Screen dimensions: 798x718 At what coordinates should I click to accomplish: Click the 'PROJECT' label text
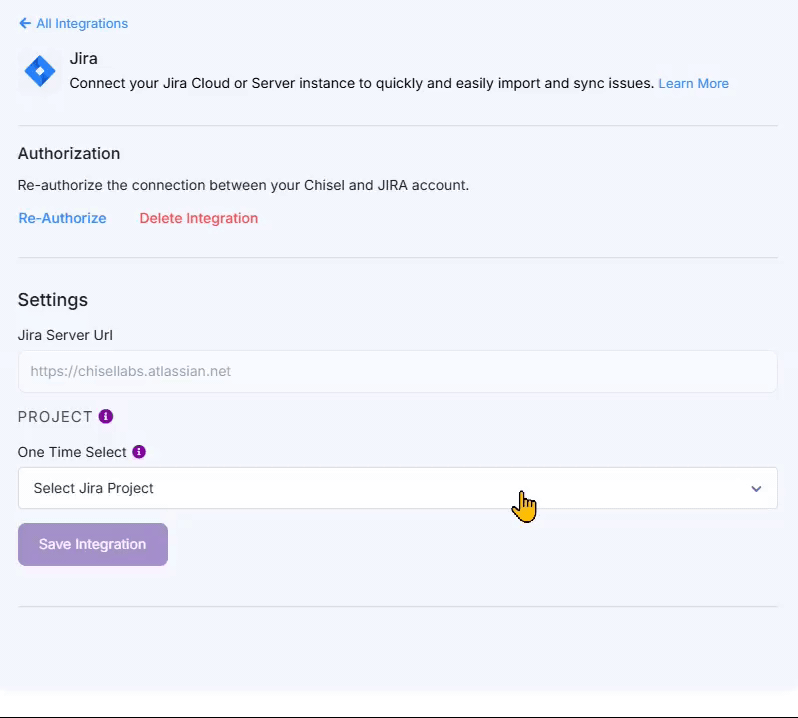pos(55,417)
